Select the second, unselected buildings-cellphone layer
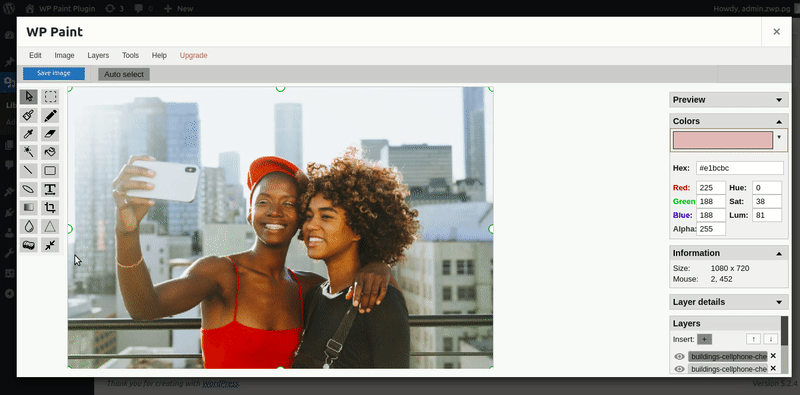The height and width of the screenshot is (395, 800). 728,368
